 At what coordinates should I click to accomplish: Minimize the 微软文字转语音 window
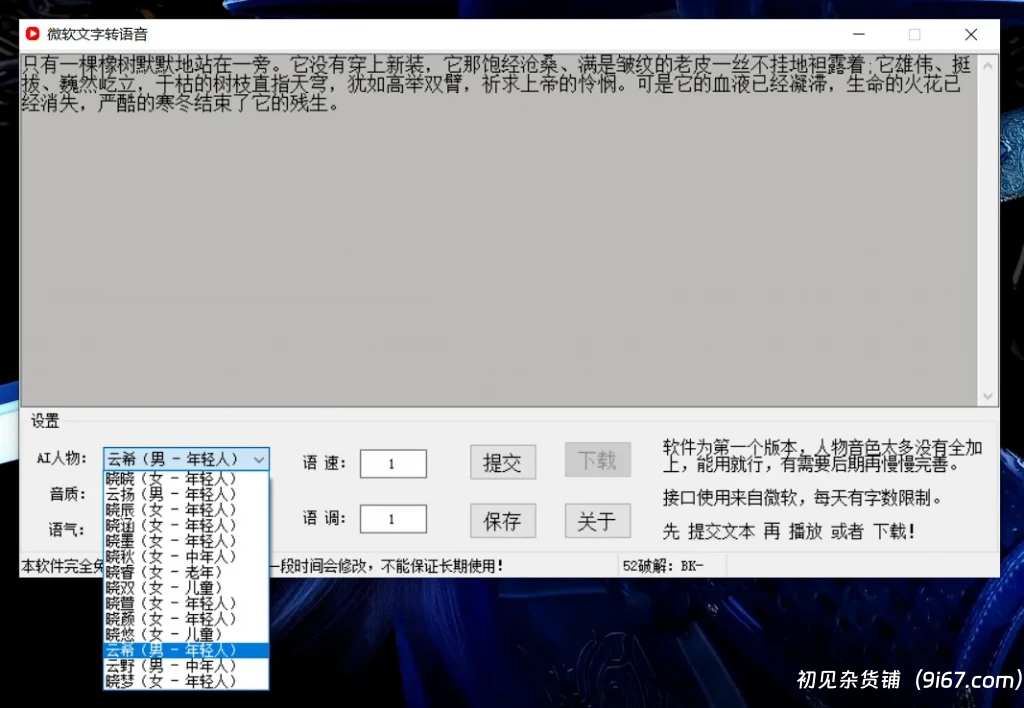[859, 34]
